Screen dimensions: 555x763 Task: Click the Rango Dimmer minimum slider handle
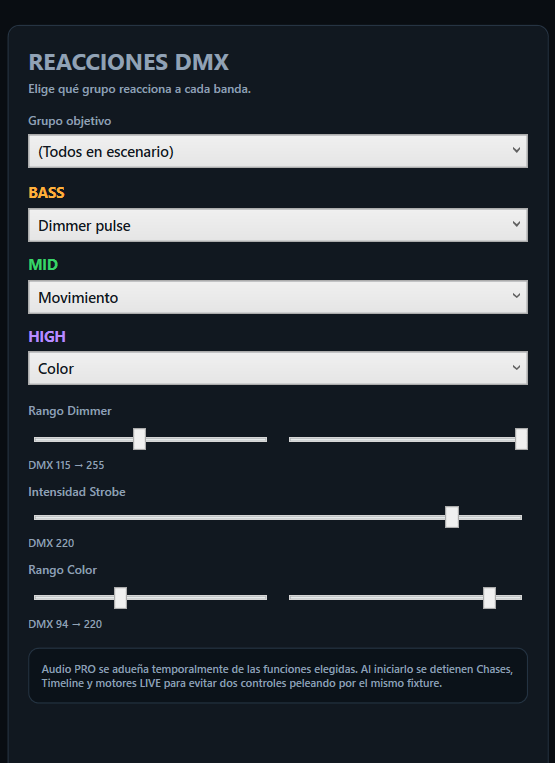(x=140, y=439)
